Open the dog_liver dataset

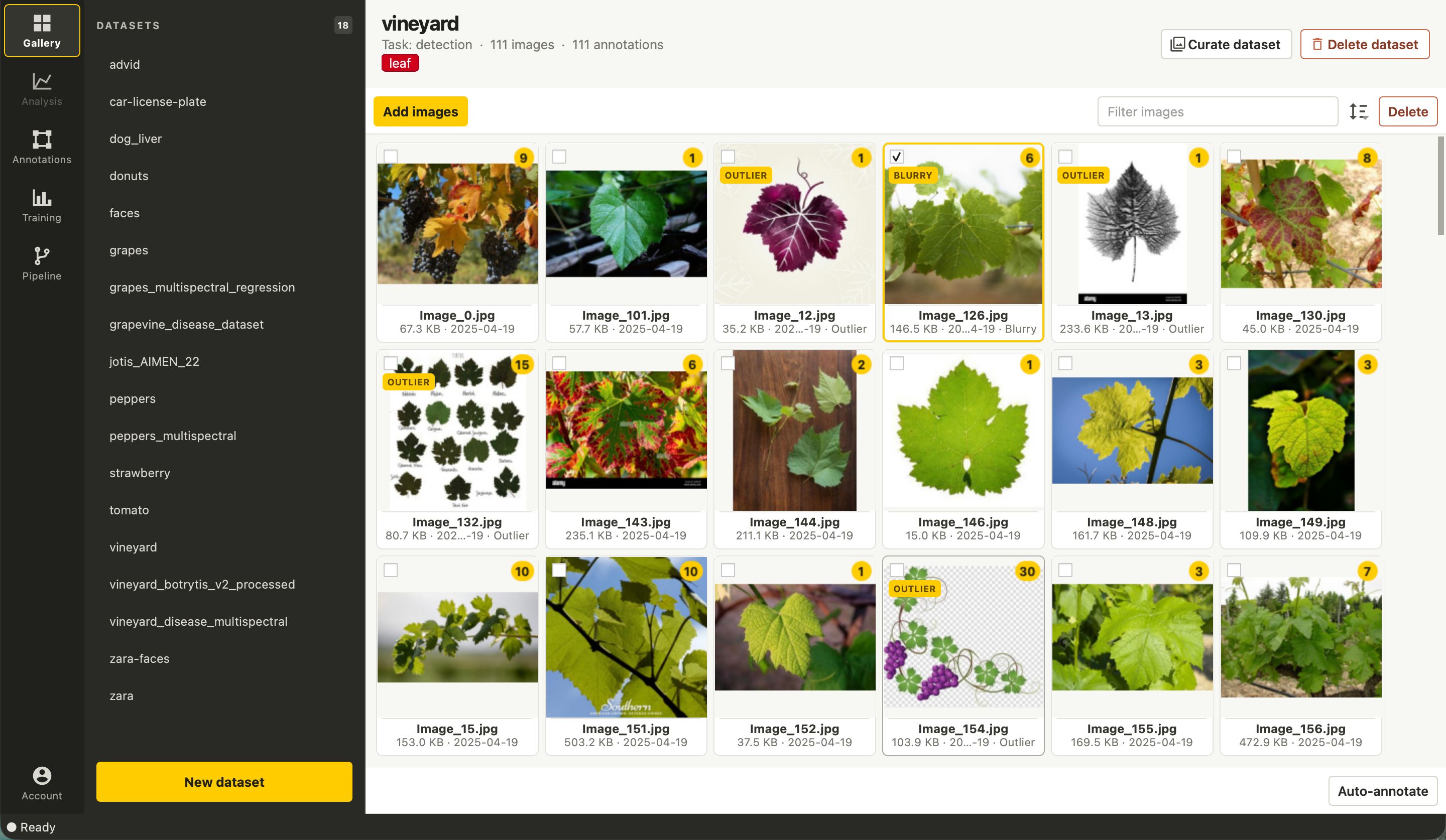224,139
